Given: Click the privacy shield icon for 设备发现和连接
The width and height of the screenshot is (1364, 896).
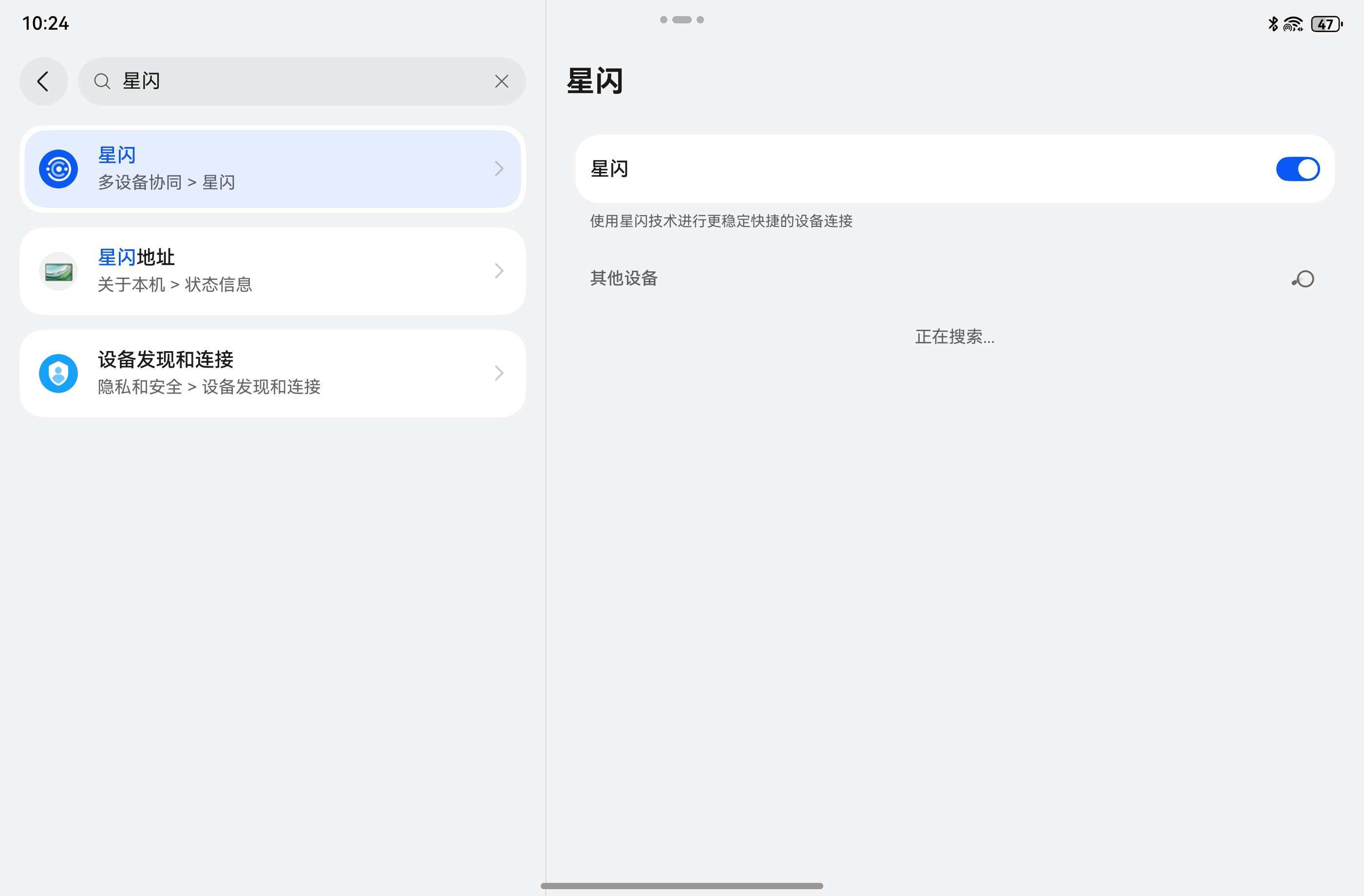Looking at the screenshot, I should tap(58, 373).
